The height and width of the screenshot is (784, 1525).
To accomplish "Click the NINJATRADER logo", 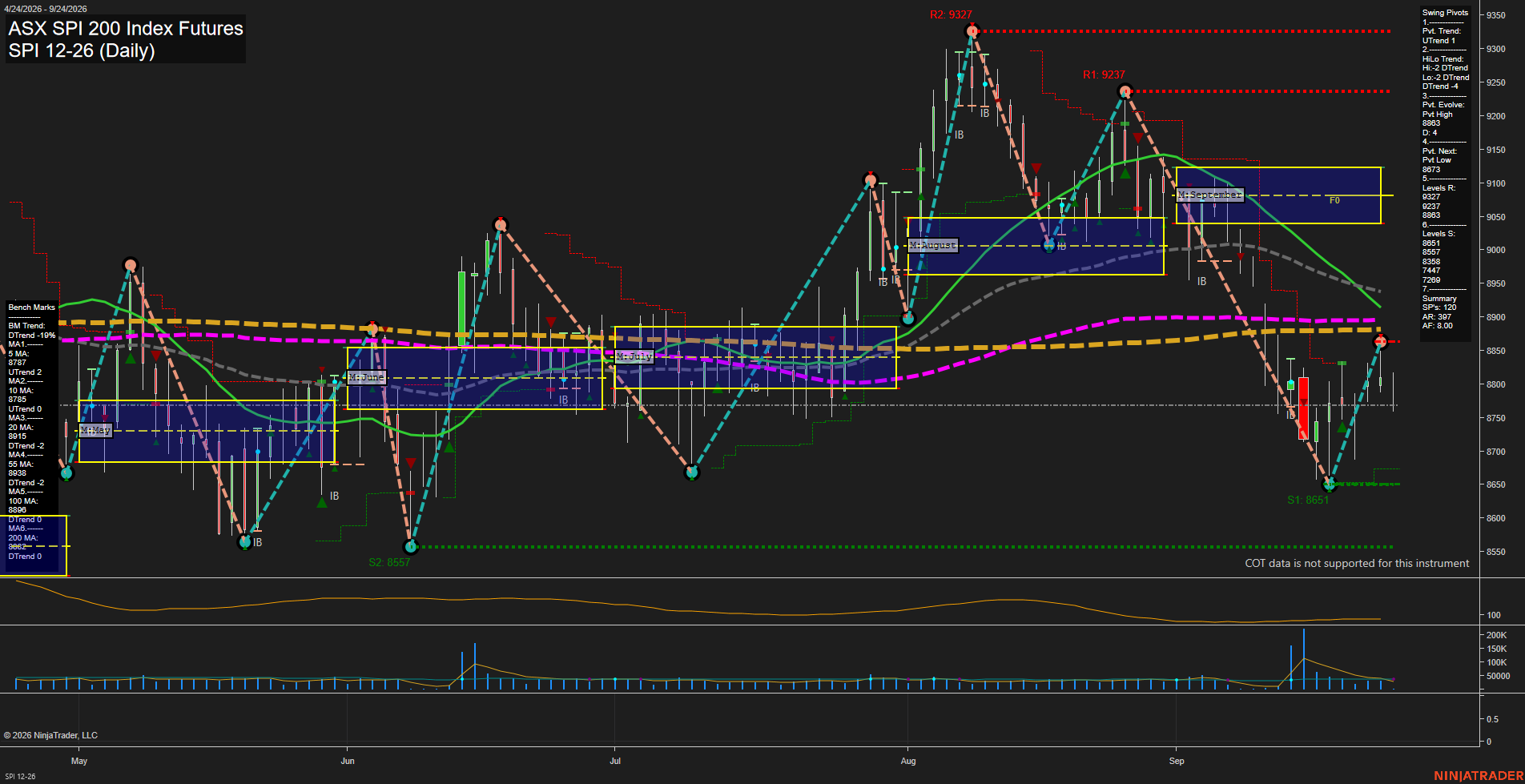I will [1479, 775].
